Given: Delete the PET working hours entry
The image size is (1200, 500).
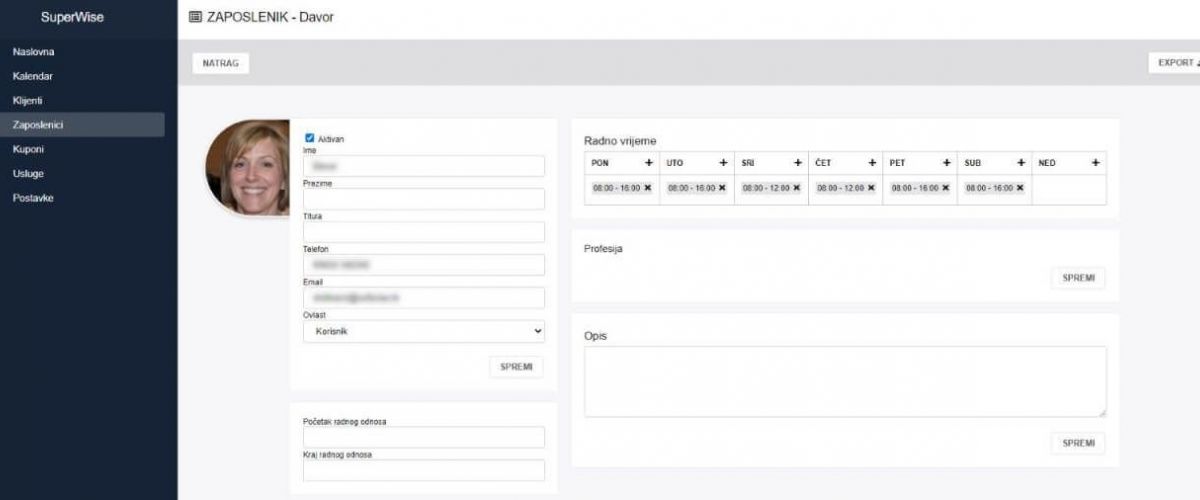Looking at the screenshot, I should click(946, 188).
